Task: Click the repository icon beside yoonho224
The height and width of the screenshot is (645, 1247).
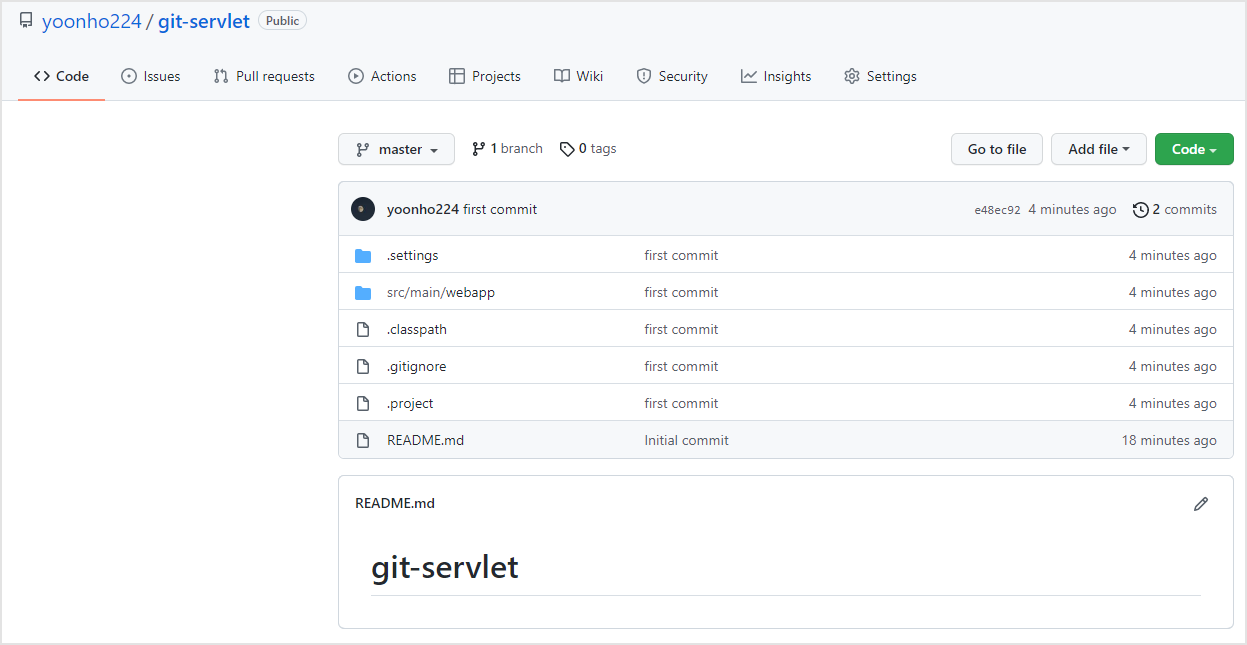Action: (x=26, y=21)
